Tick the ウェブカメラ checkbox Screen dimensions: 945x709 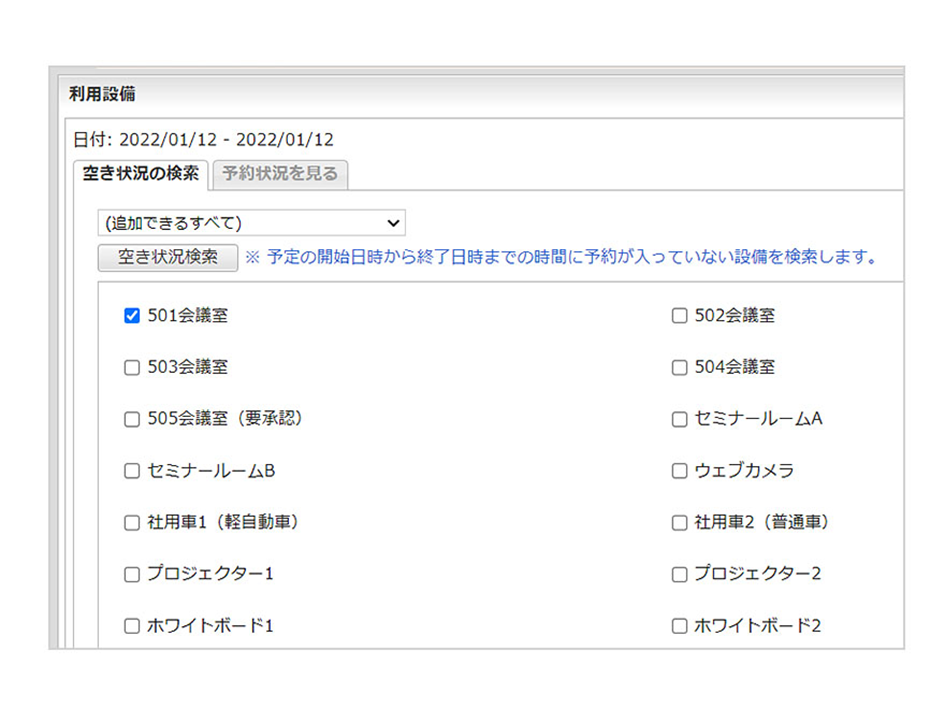point(679,471)
